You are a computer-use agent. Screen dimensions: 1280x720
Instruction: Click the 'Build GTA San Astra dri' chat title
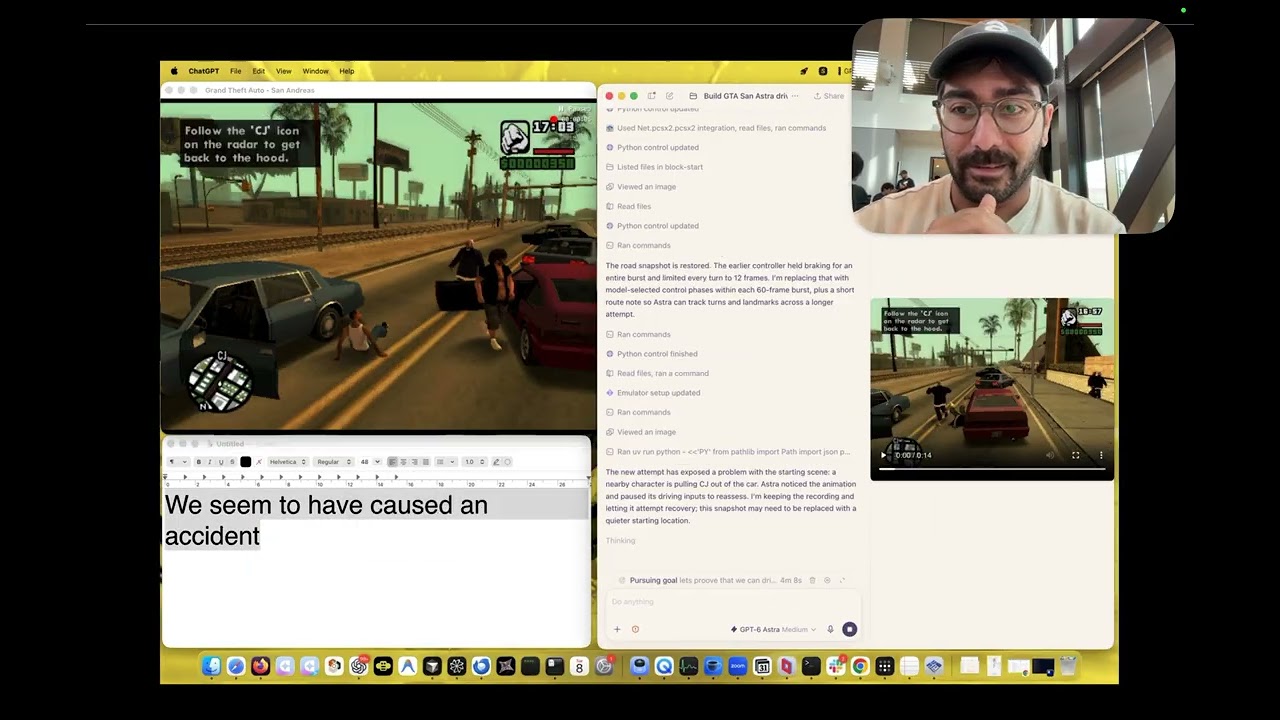746,96
